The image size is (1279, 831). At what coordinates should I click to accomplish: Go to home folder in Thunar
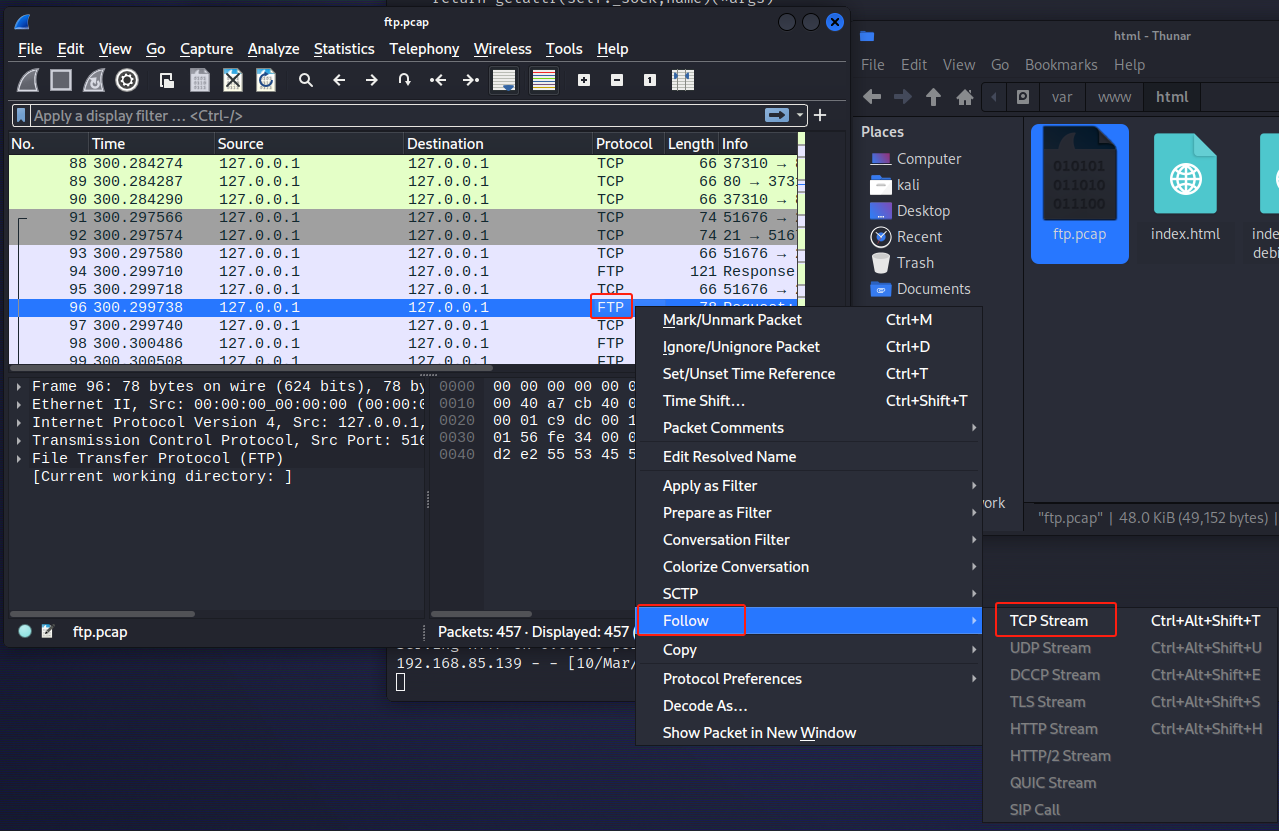(x=965, y=97)
